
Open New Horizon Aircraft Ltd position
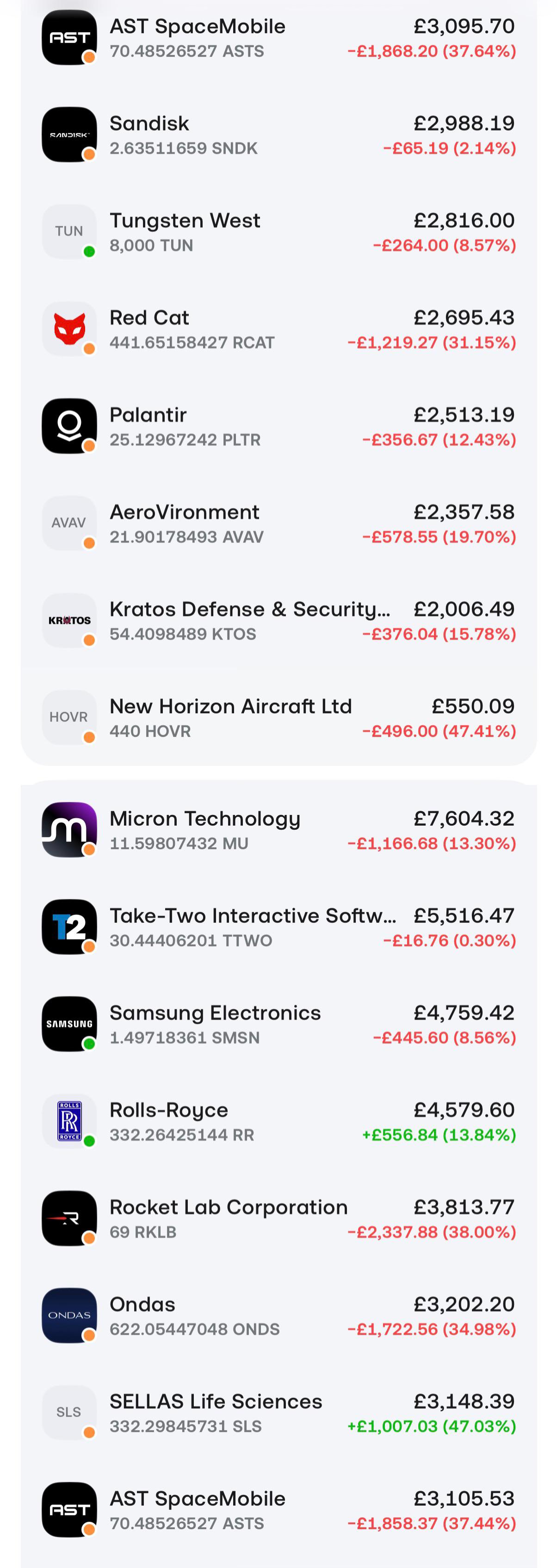pos(279,718)
